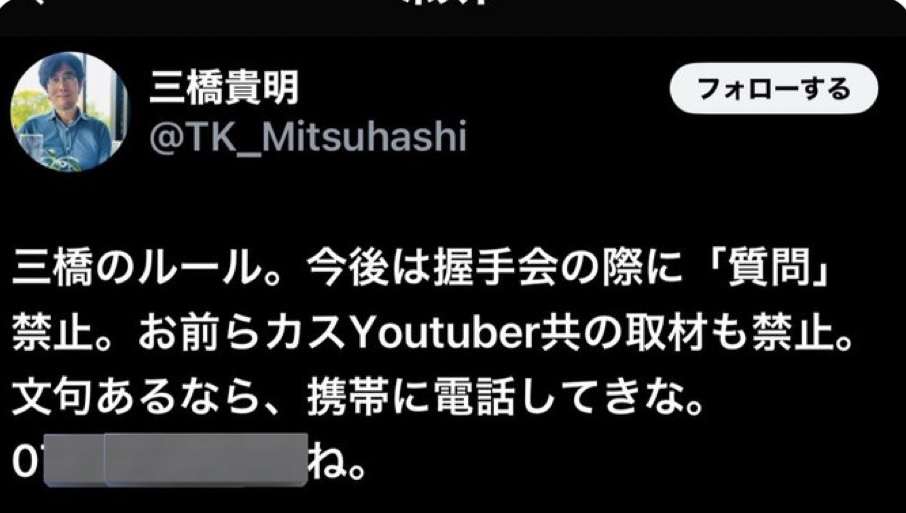906x513 pixels.
Task: Open the @TK_Mitsuhashi handle link
Action: [x=307, y=137]
